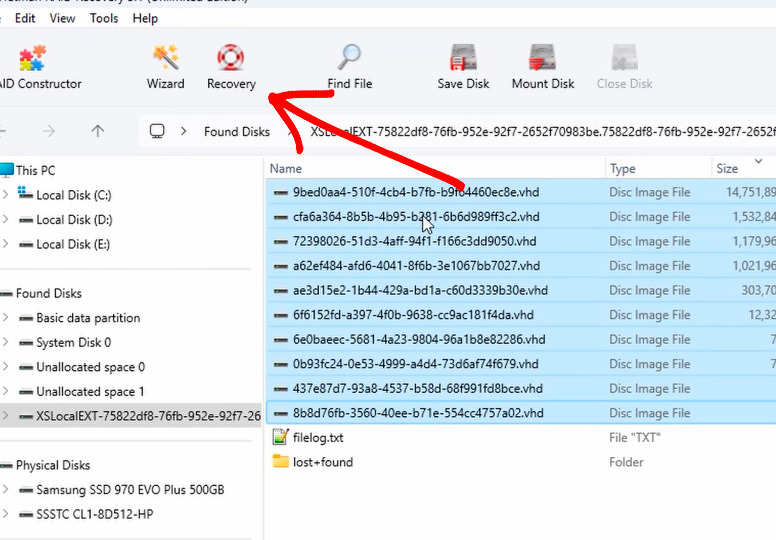Click disk icon of 9bed0aa4 vhd file
Viewport: 776px width, 540px height.
[281, 193]
